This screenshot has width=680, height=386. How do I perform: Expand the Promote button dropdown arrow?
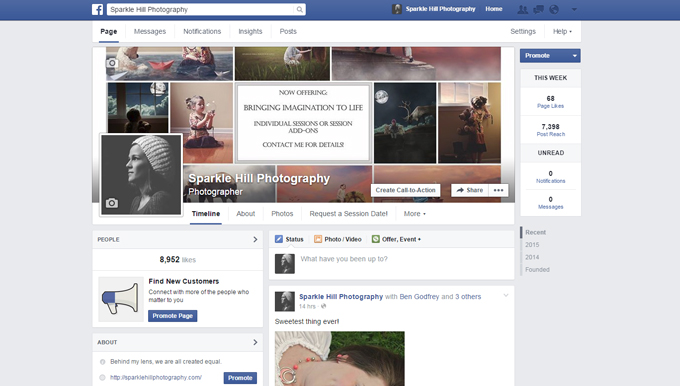point(575,56)
